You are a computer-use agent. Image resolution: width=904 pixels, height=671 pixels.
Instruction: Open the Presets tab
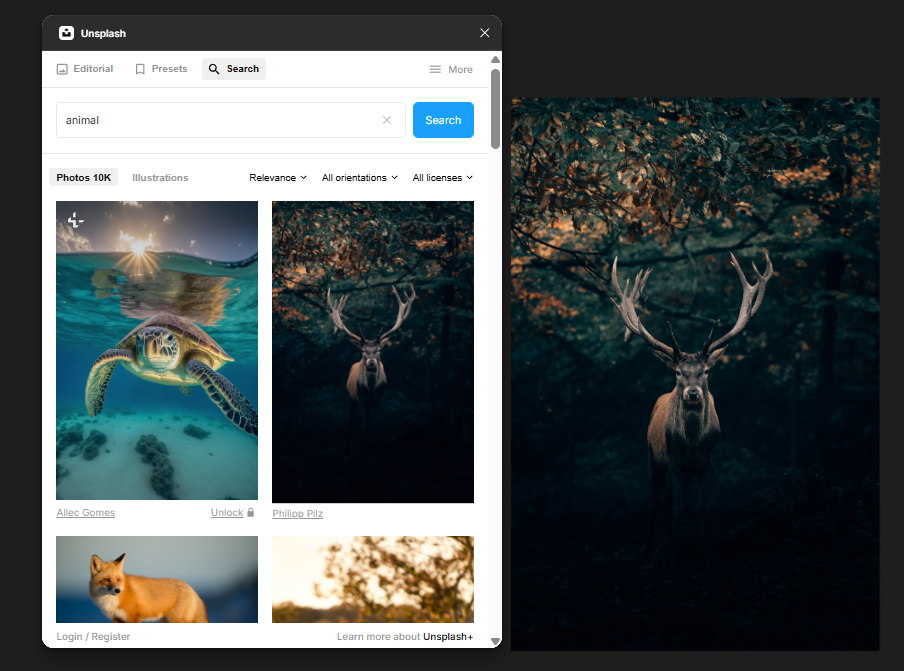click(x=161, y=69)
